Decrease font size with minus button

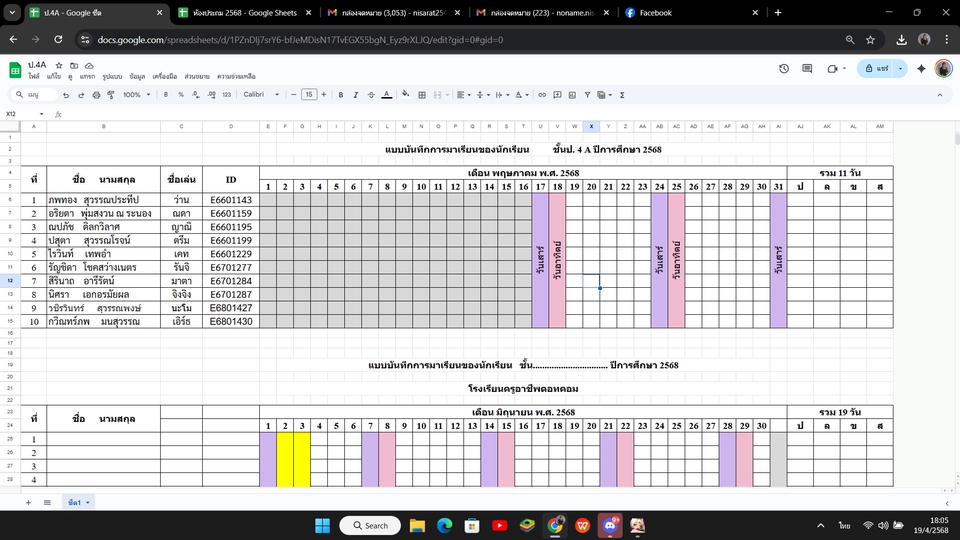294,95
